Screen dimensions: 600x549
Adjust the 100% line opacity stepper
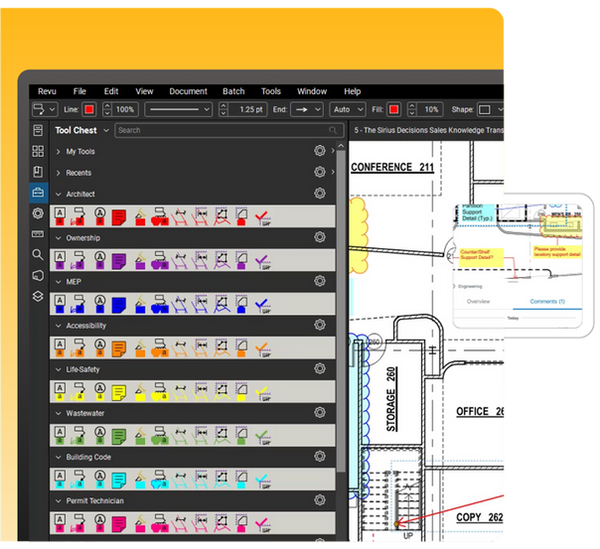click(x=107, y=109)
